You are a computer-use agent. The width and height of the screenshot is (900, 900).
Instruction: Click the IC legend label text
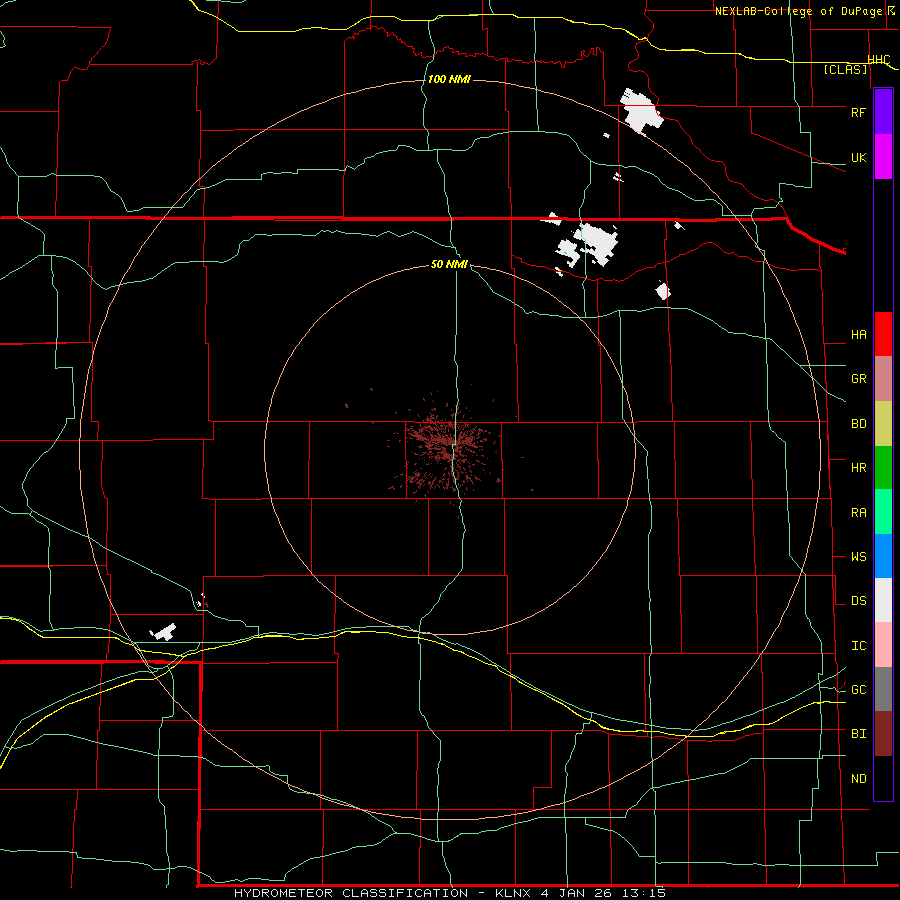(x=858, y=646)
